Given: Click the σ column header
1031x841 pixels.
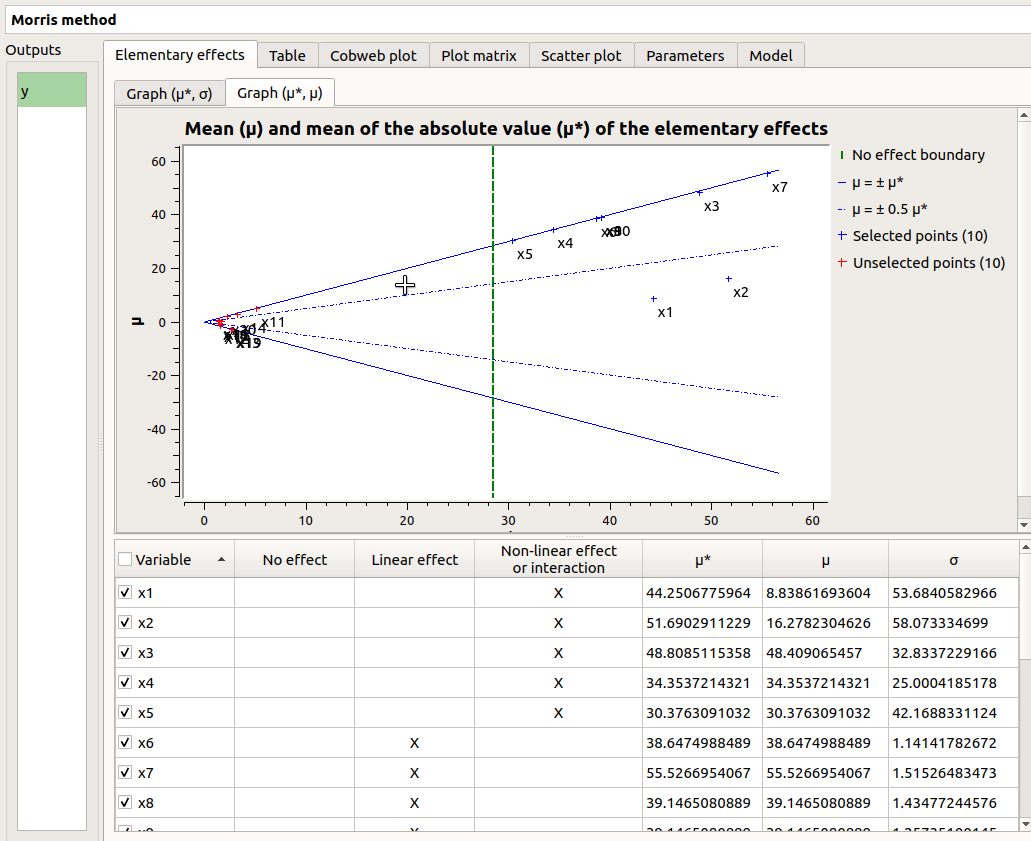Looking at the screenshot, I should [x=952, y=559].
